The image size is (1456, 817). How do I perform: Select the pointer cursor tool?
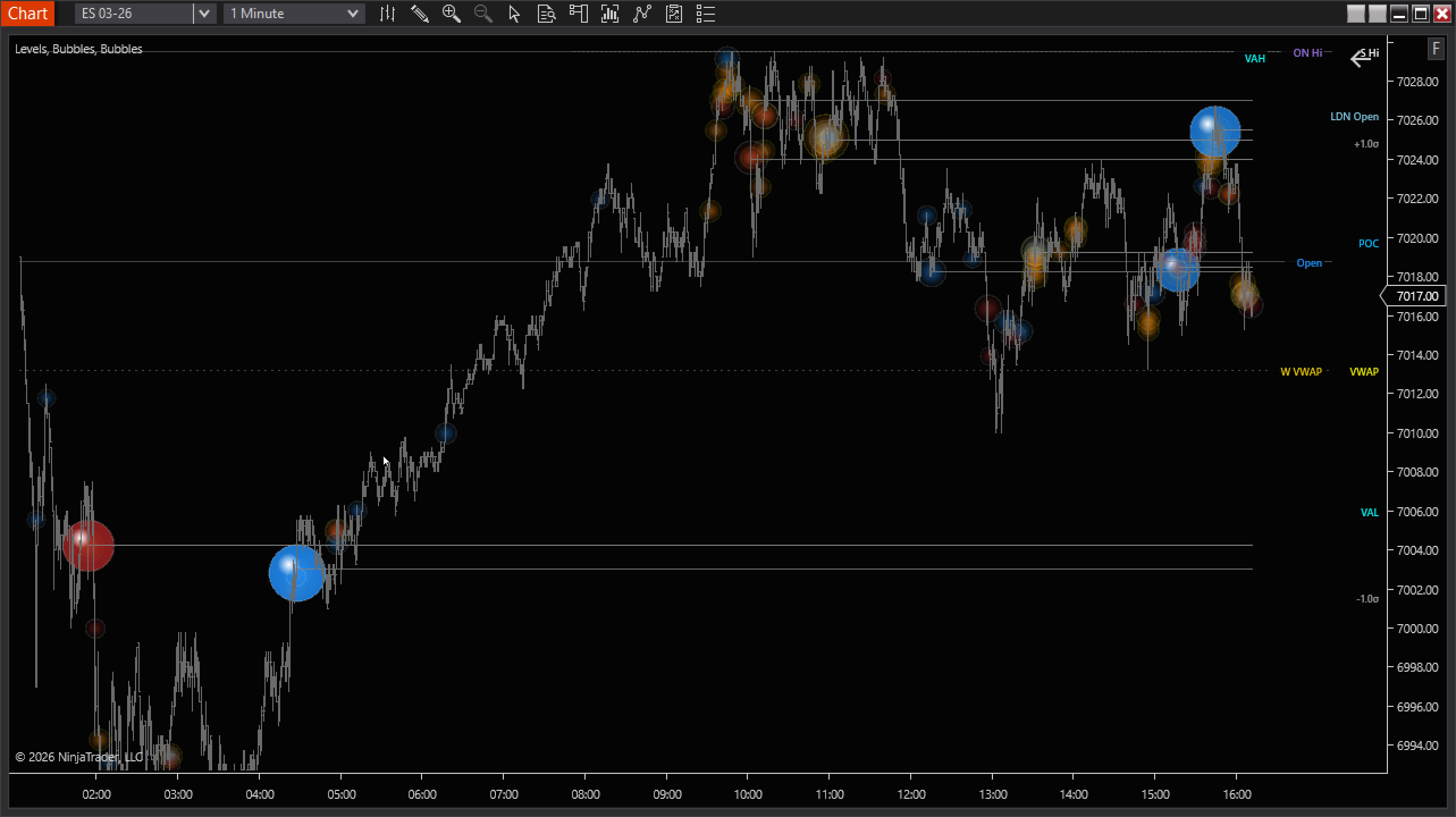(x=515, y=14)
